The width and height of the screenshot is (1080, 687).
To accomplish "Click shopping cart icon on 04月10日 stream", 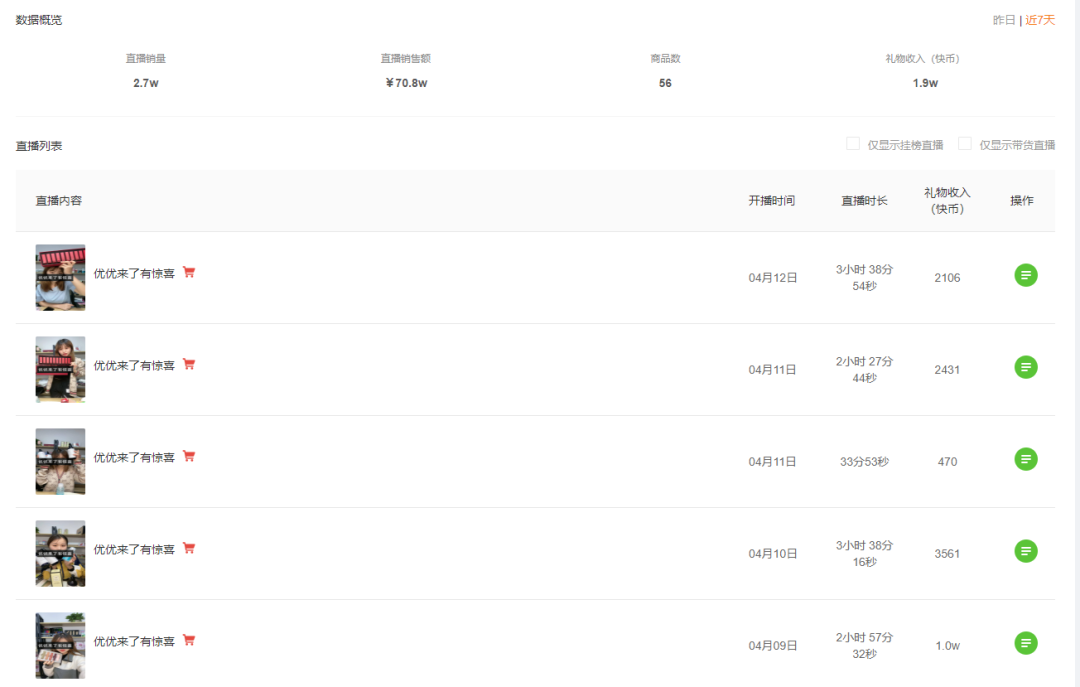I will click(x=189, y=548).
